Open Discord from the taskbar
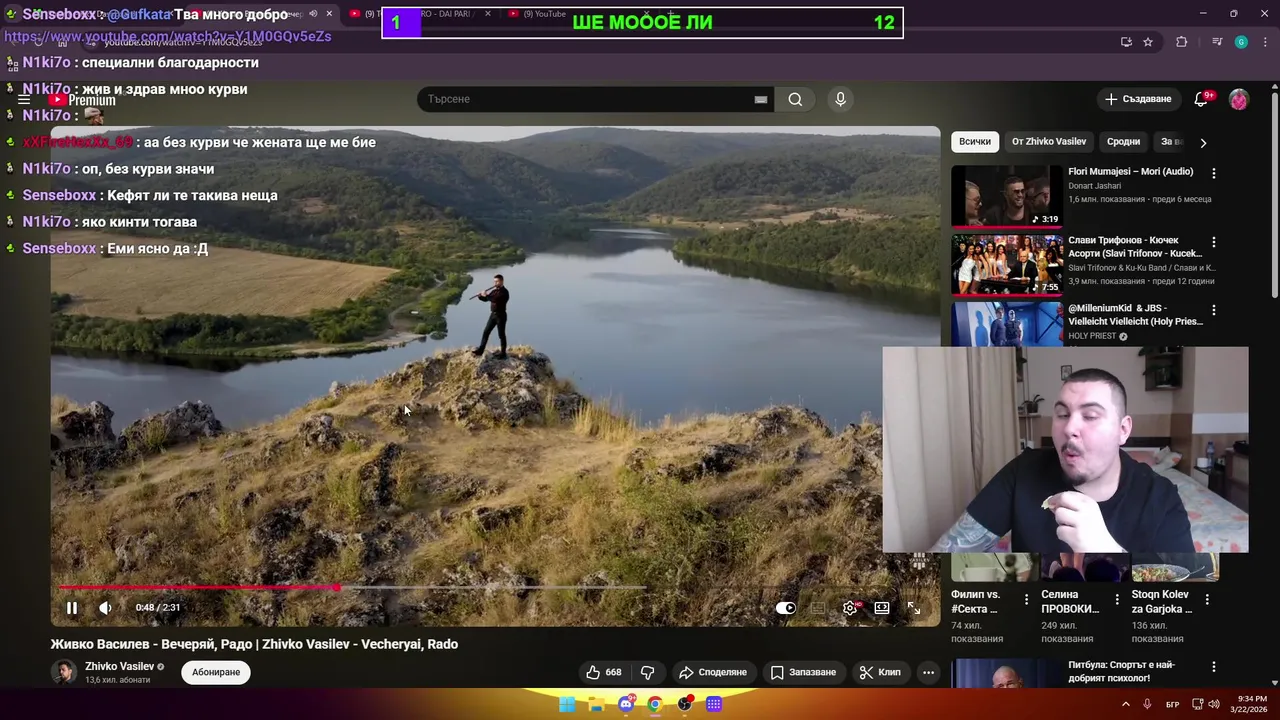Viewport: 1280px width, 720px height. (x=626, y=704)
